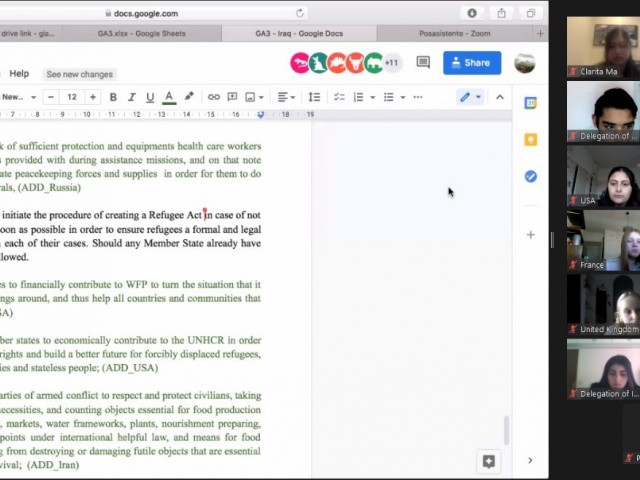
Task: Insert a link
Action: pyautogui.click(x=213, y=97)
